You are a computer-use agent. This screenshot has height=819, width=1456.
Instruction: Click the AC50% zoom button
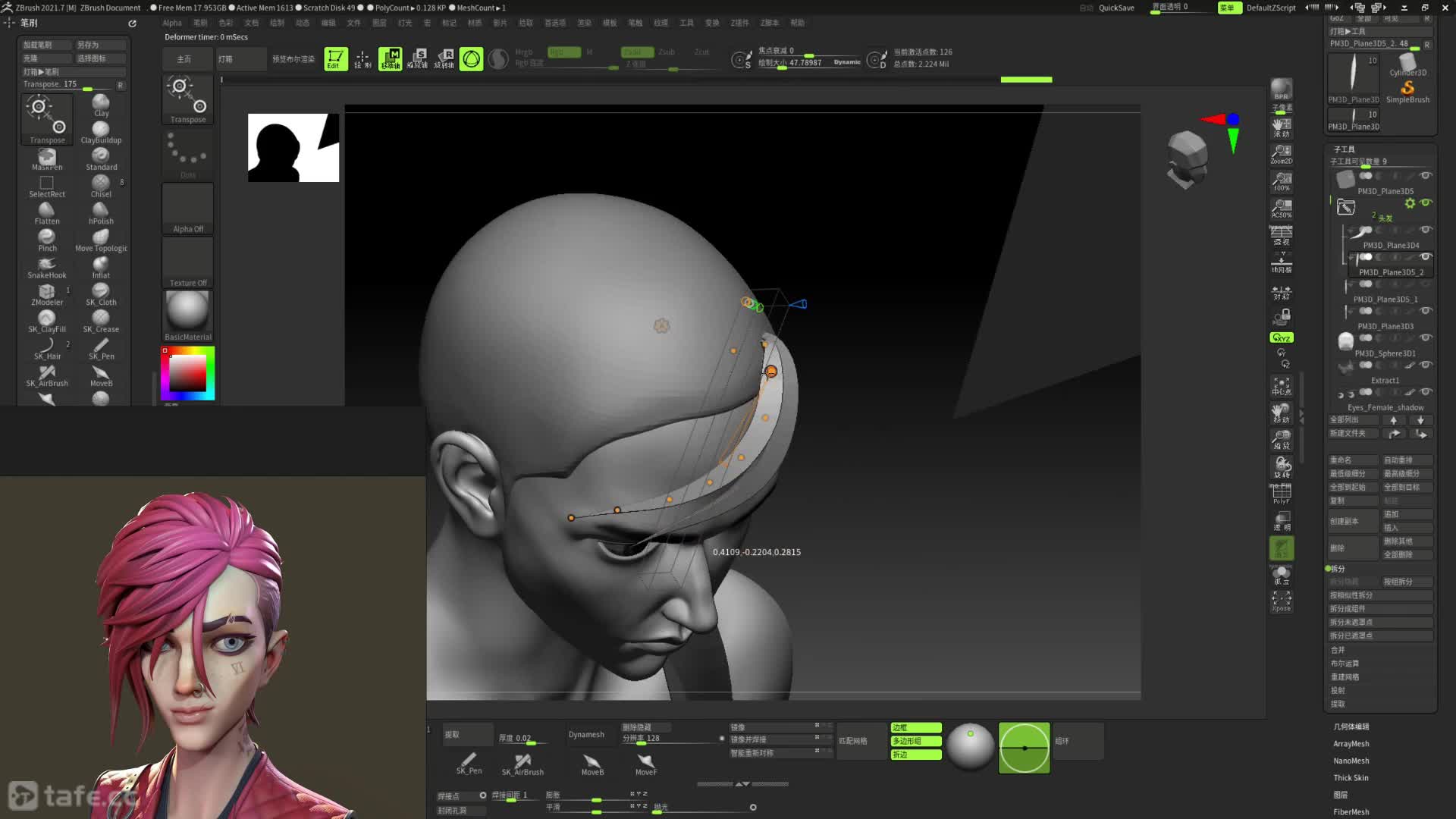tap(1282, 208)
